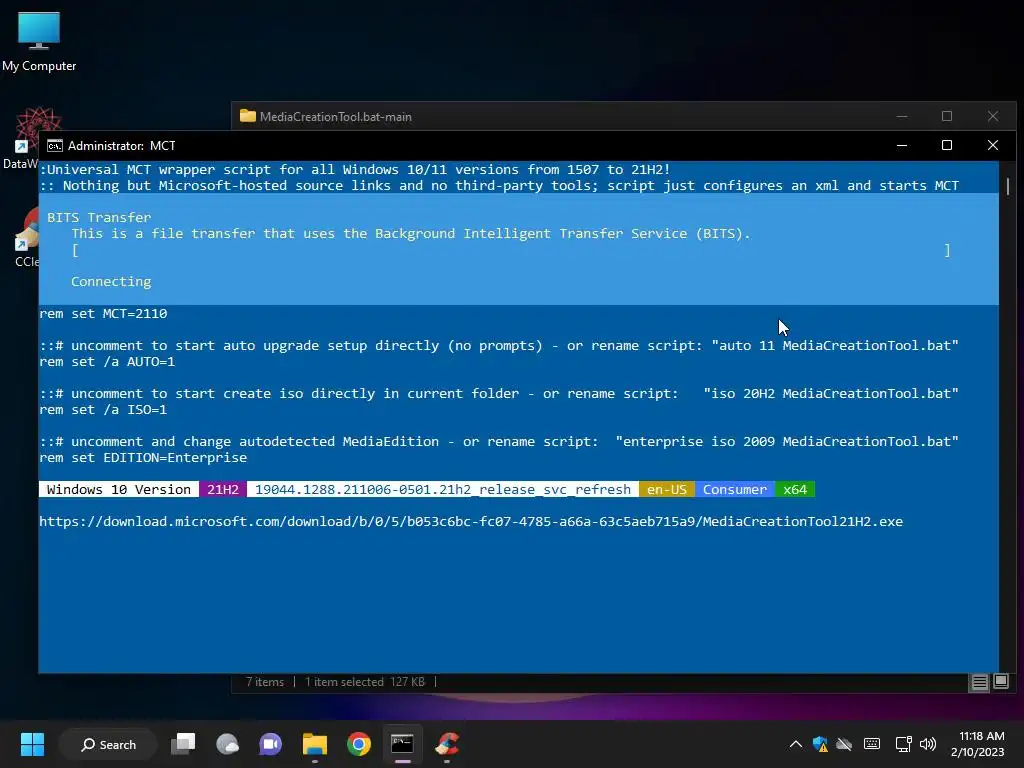Open the Widgets weather icon on taskbar
Screen dimensions: 1024x768
227,744
